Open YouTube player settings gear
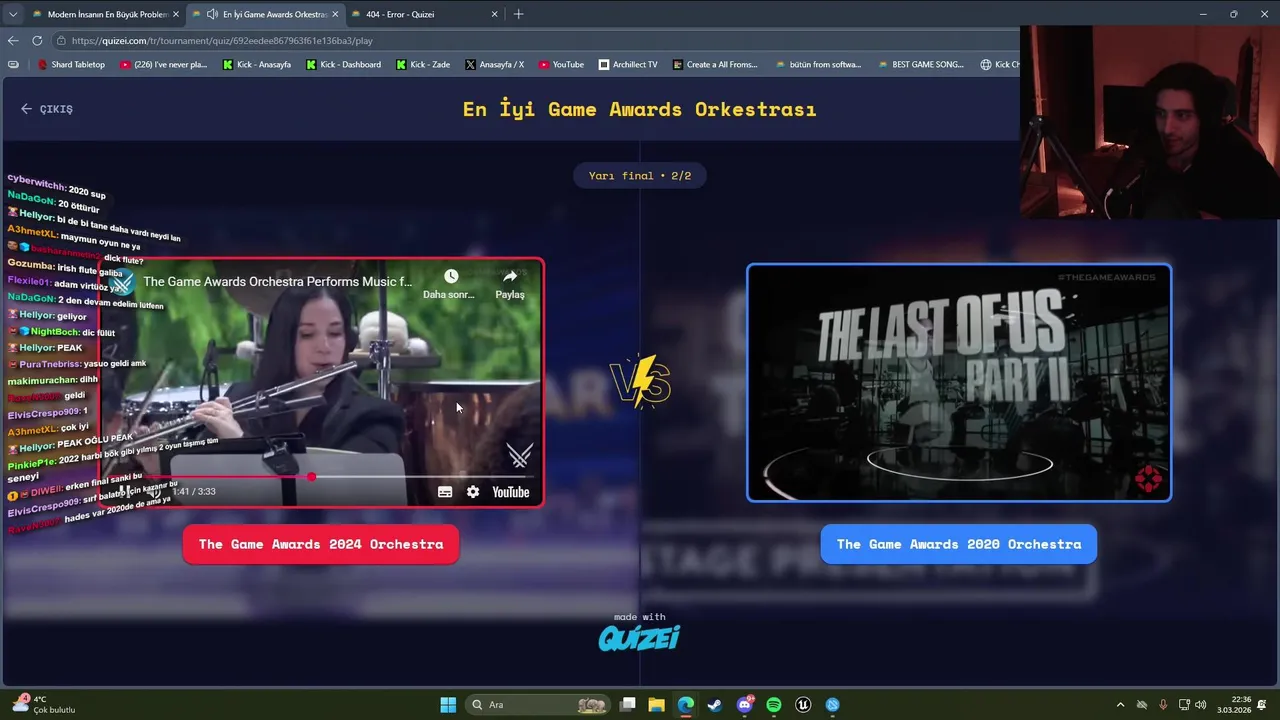Image resolution: width=1280 pixels, height=720 pixels. tap(473, 492)
